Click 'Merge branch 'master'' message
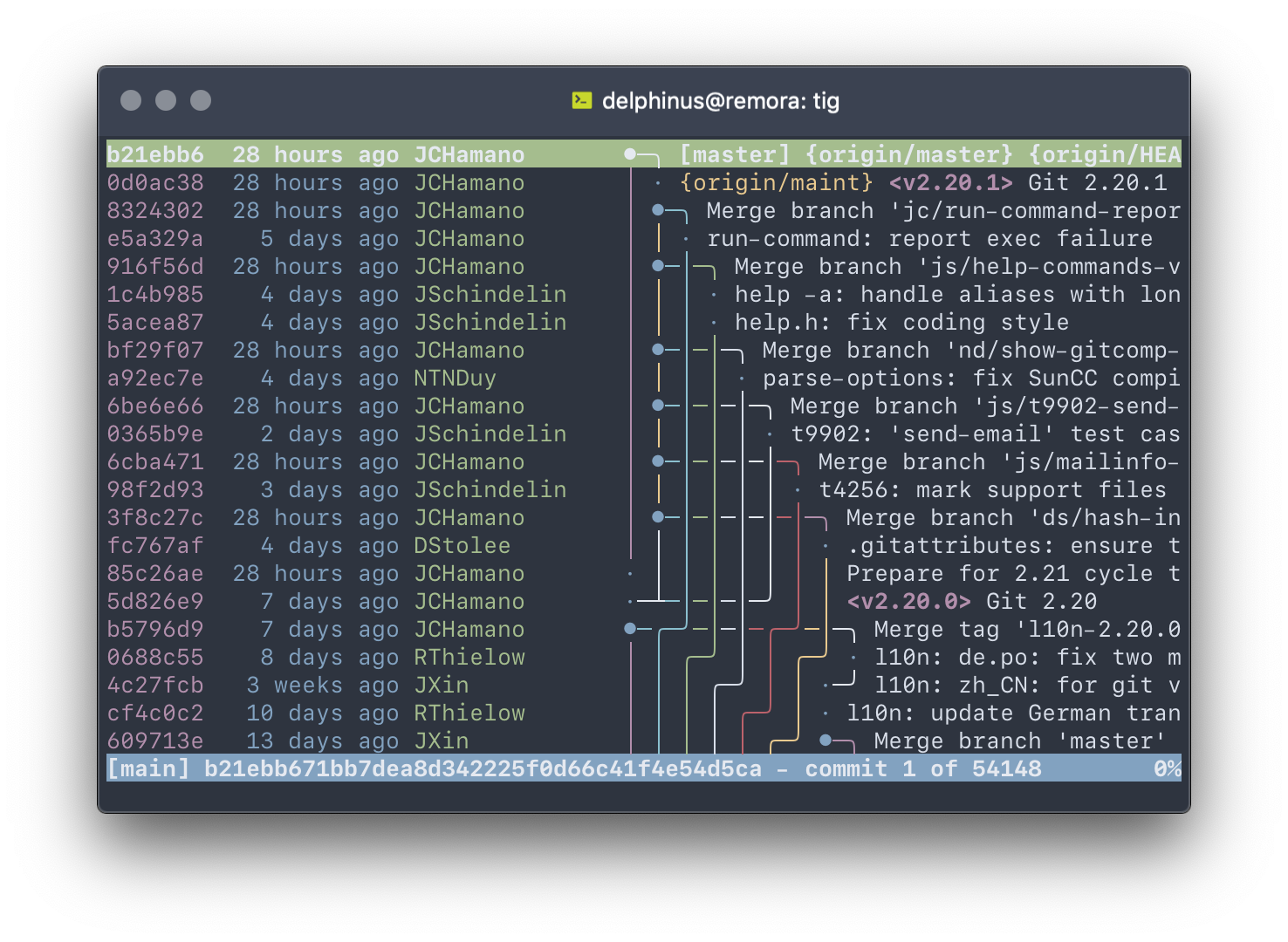Screen dimensions: 1288x942 [x=1021, y=741]
